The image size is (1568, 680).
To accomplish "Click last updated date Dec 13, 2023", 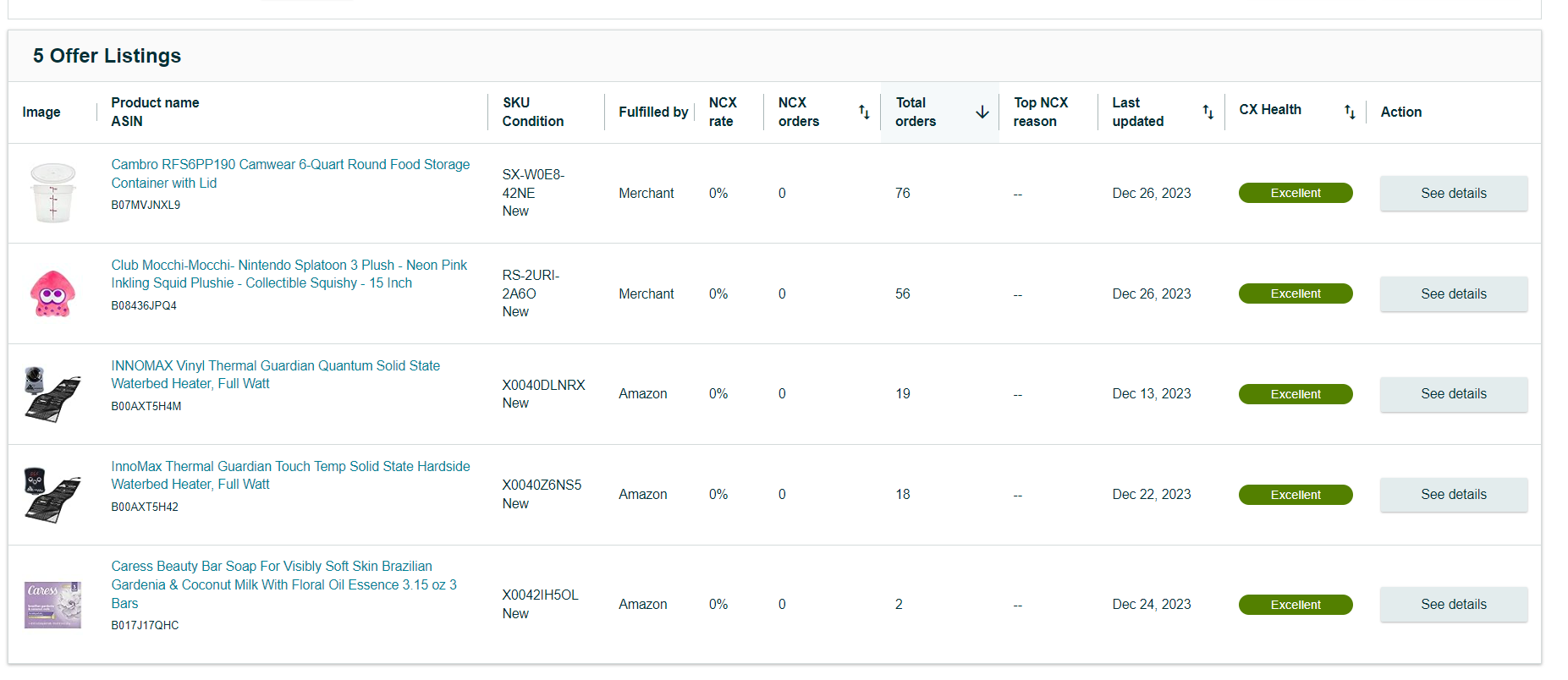I will tap(1152, 393).
